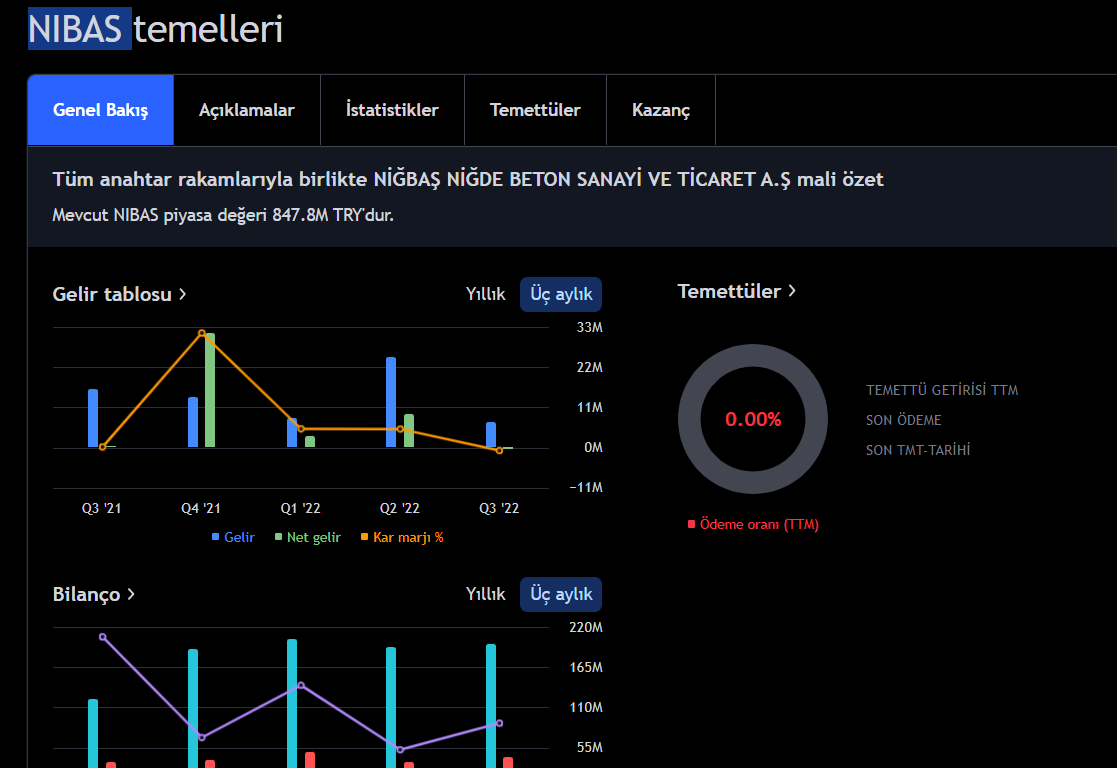This screenshot has width=1117, height=768.
Task: Click the TEMETTÜ GETİRİSİ TTM label
Action: coord(942,390)
